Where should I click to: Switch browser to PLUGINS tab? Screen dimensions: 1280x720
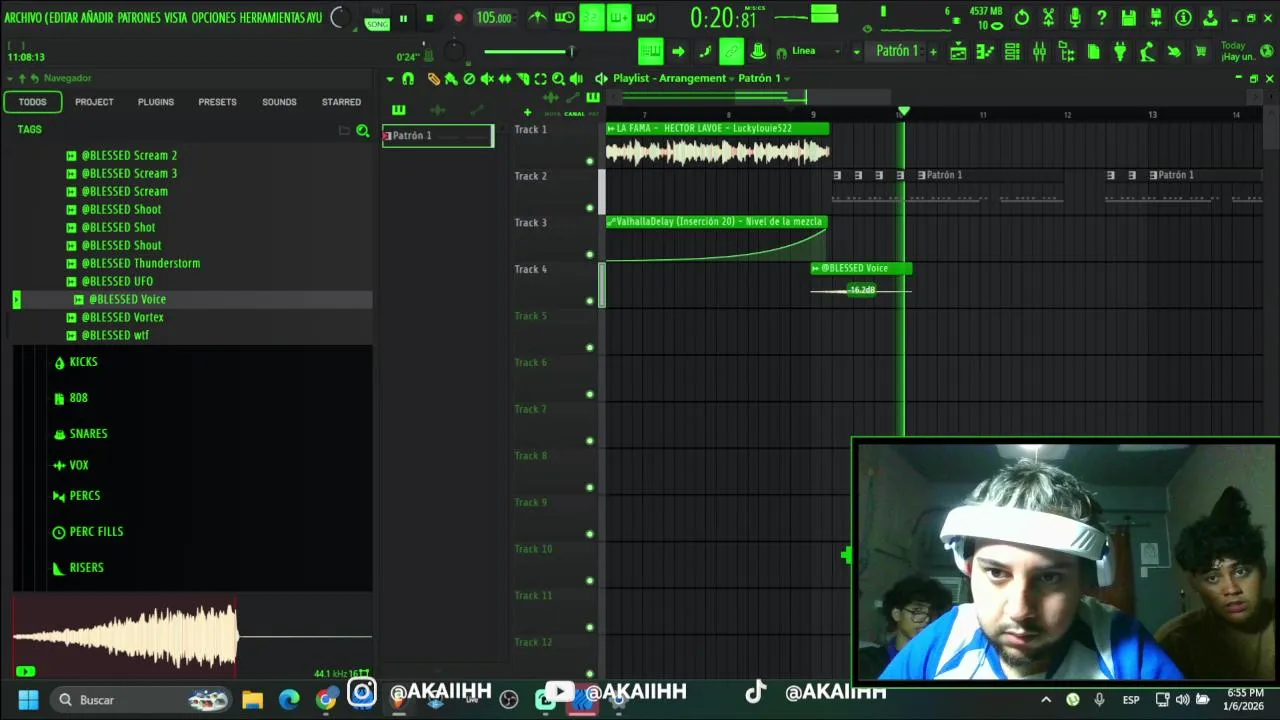(156, 102)
